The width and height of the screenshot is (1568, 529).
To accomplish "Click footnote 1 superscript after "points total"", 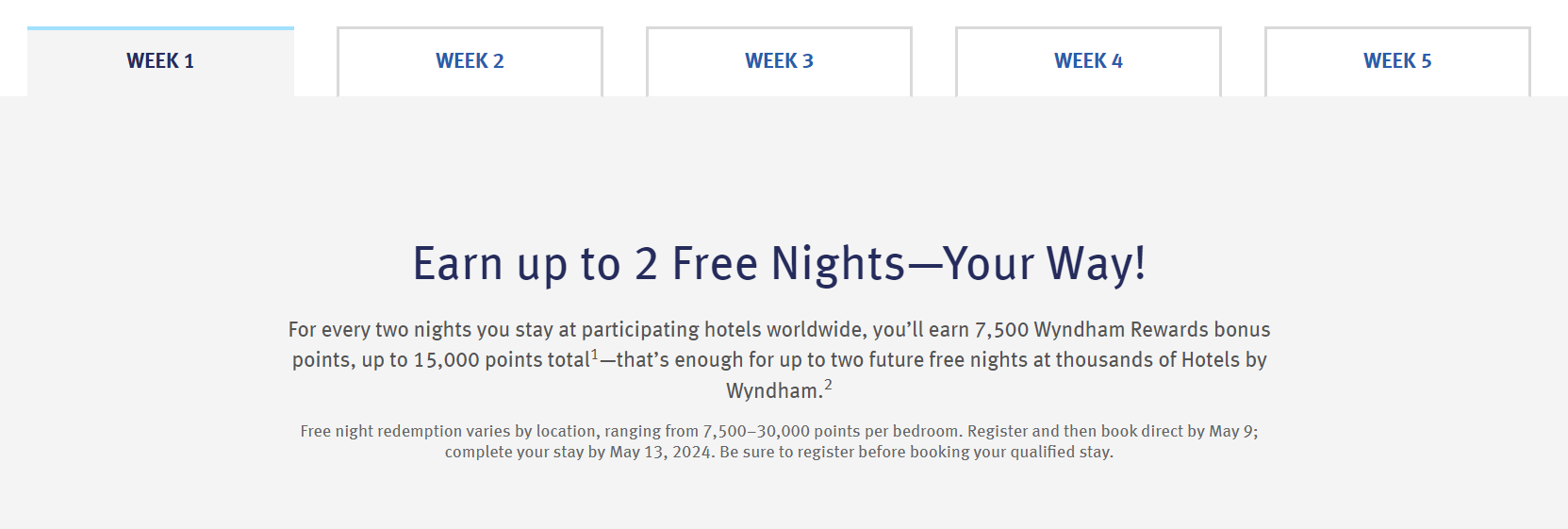I will click(x=595, y=355).
